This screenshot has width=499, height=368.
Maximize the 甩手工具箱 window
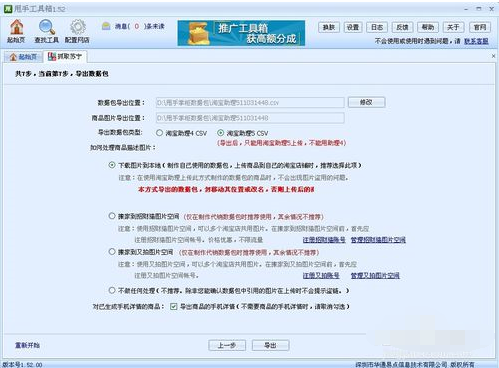click(479, 9)
